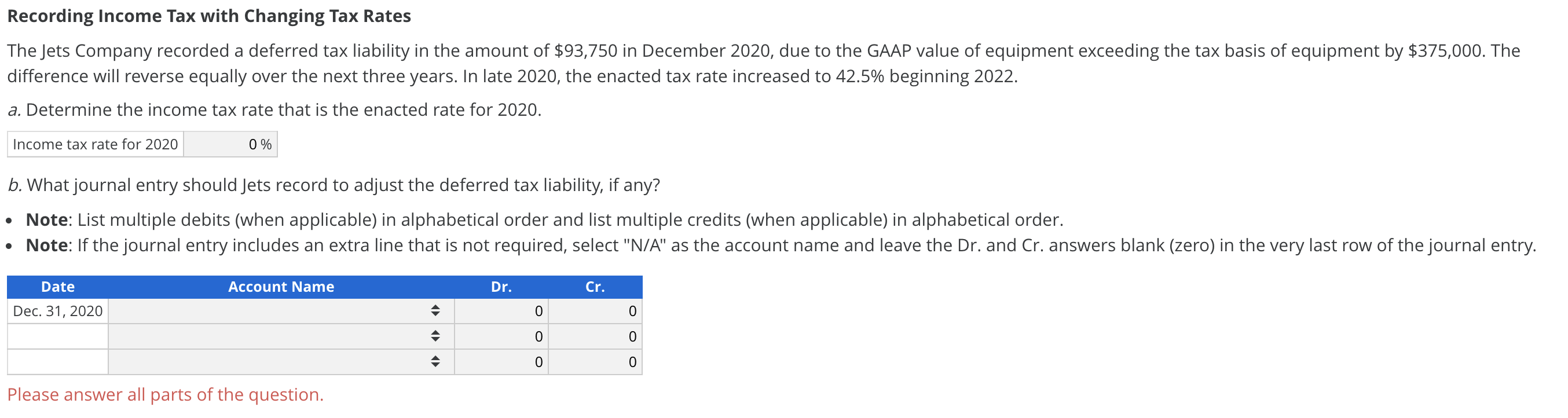This screenshot has width=1568, height=418.
Task: Click the third row Dr. amount field
Action: point(501,362)
